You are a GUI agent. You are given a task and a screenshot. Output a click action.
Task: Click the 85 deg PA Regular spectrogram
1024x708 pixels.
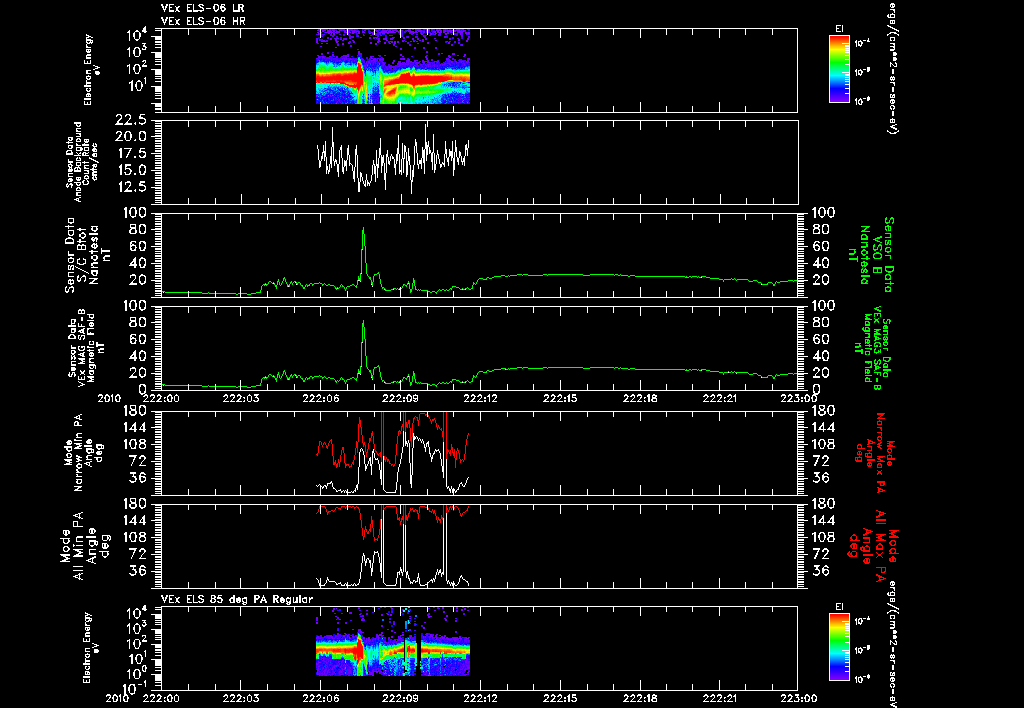[392, 641]
